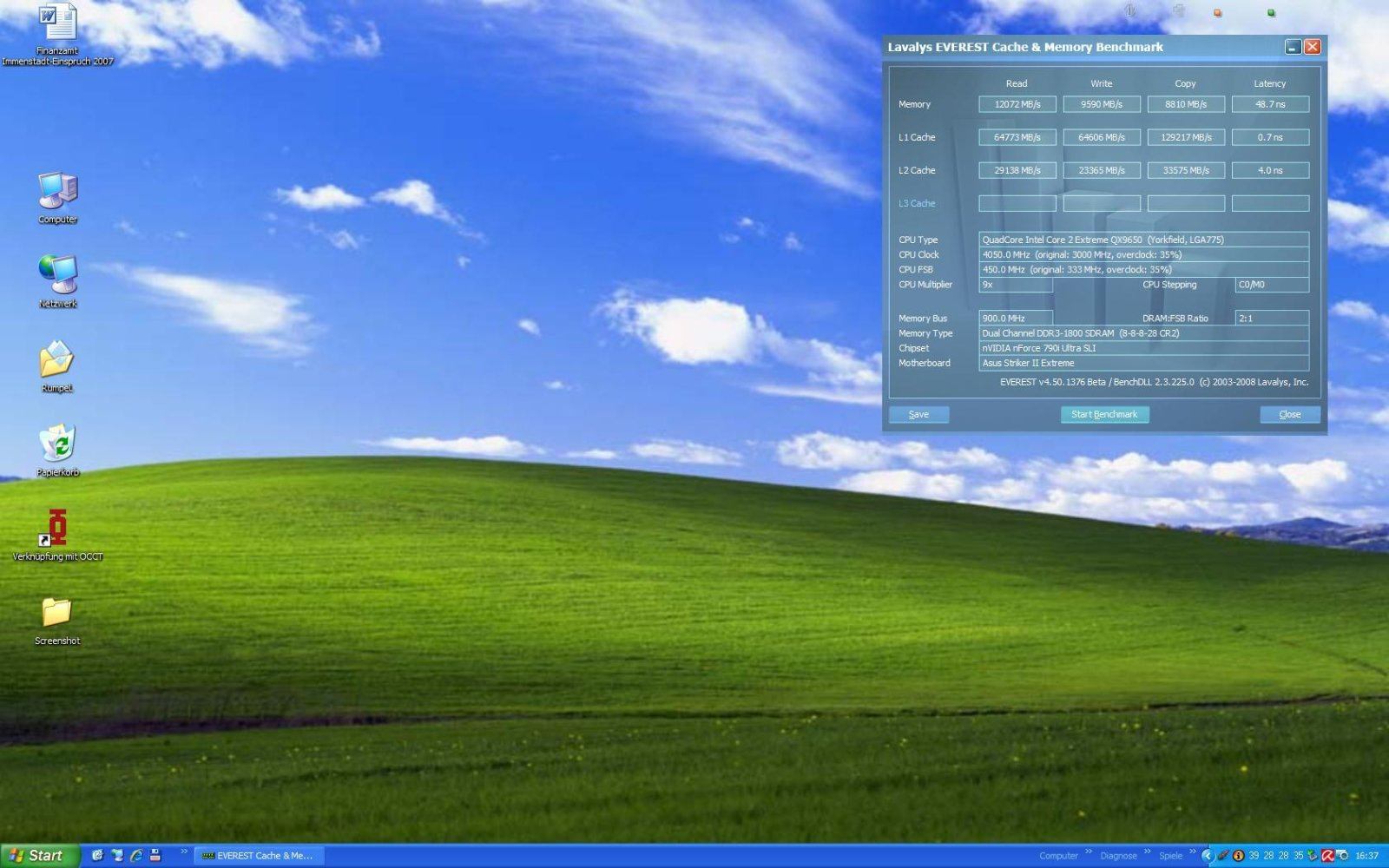This screenshot has height=868, width=1389.
Task: Close EVEREST window with red X
Action: [1313, 47]
